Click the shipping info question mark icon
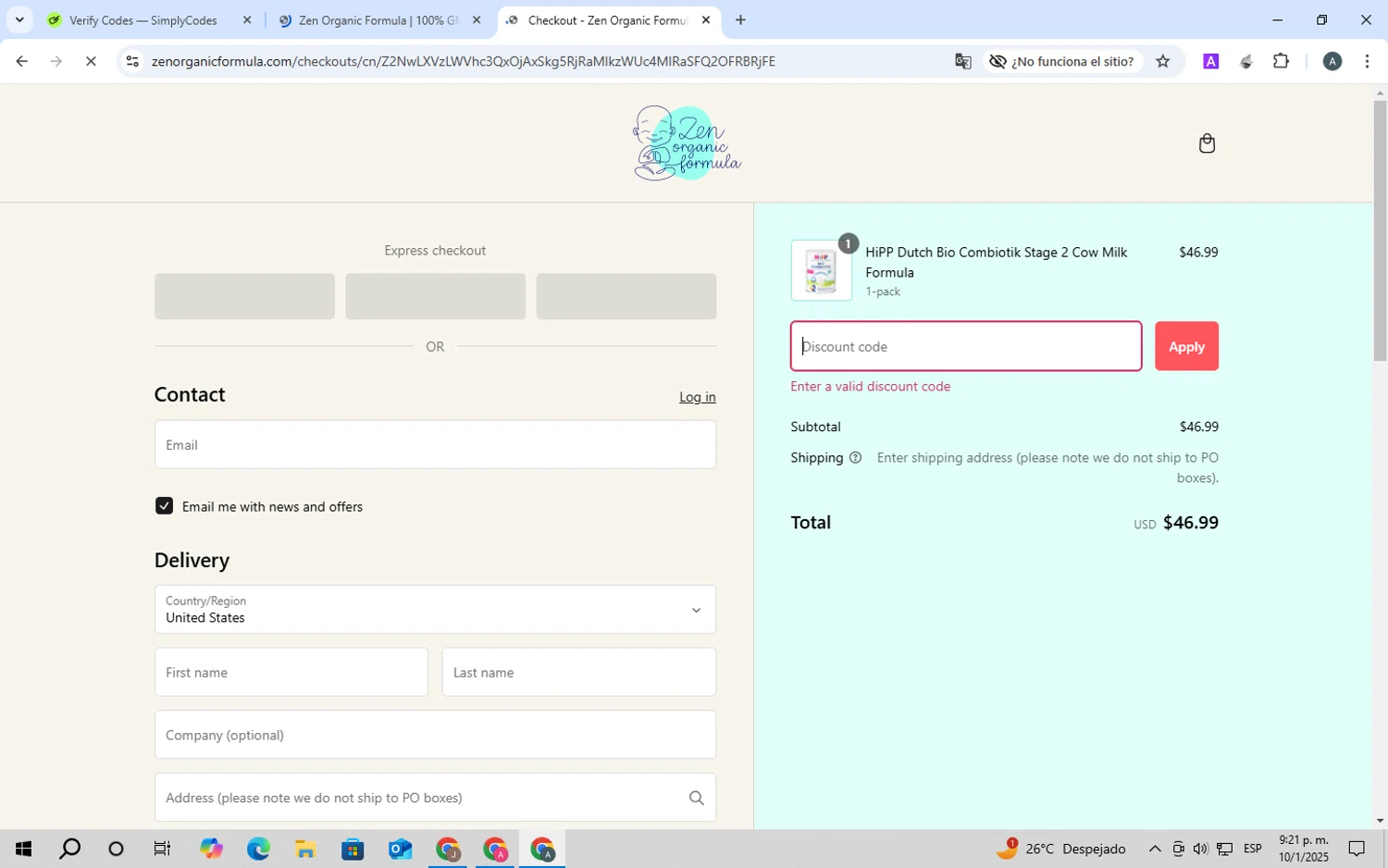Viewport: 1388px width, 868px height. 855,457
